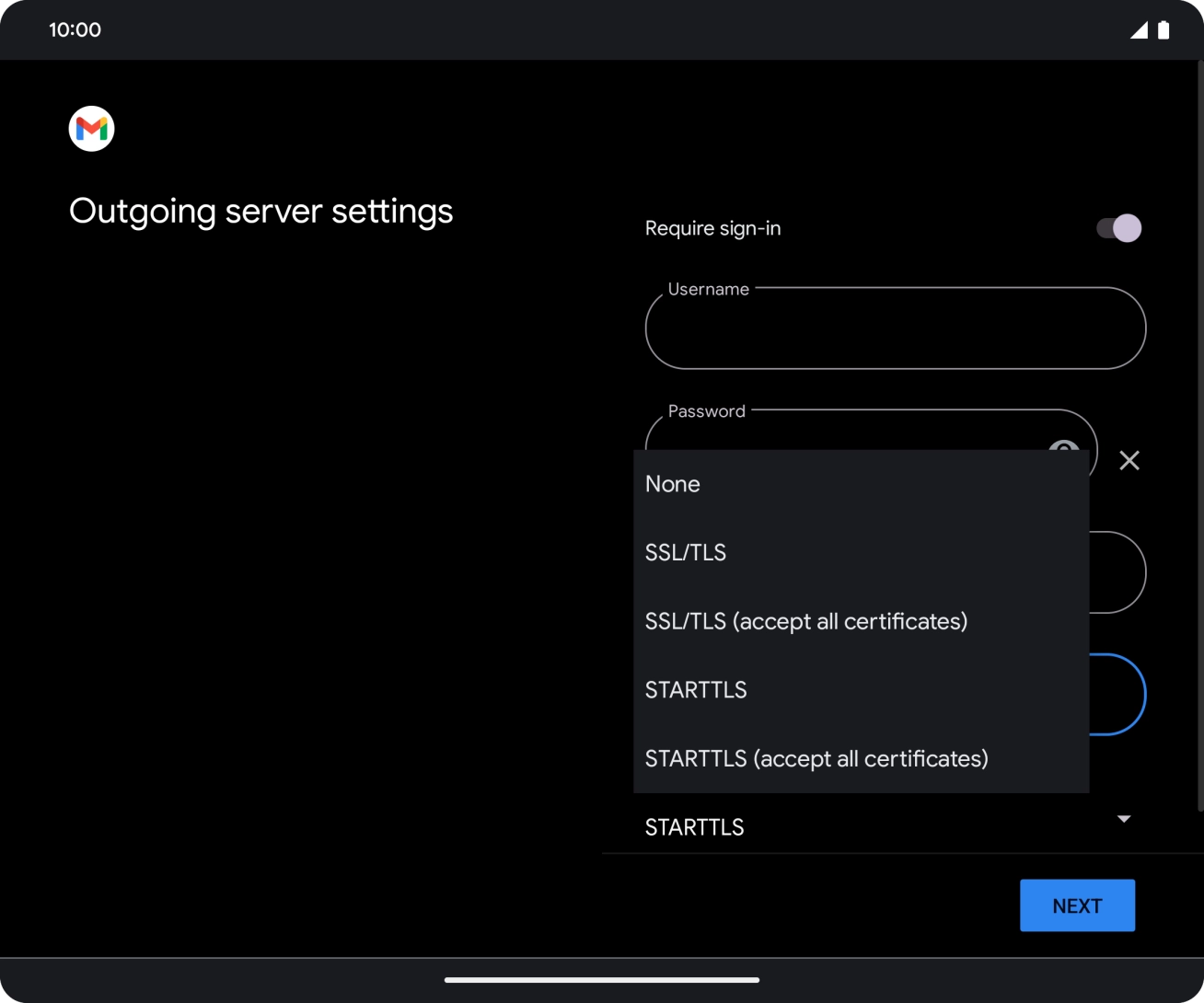Screen dimensions: 1204x1003
Task: Click the X clear icon beside password
Action: (1129, 461)
